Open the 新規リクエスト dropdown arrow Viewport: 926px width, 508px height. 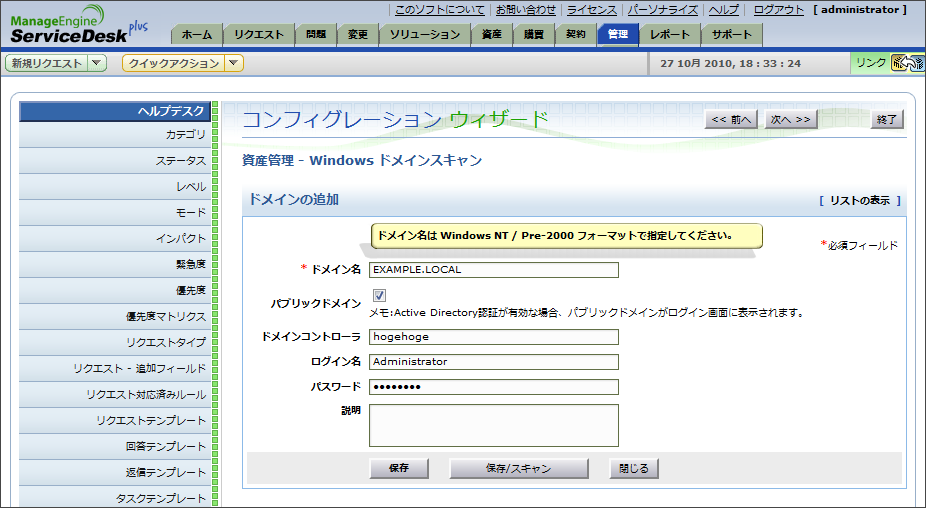tap(97, 63)
